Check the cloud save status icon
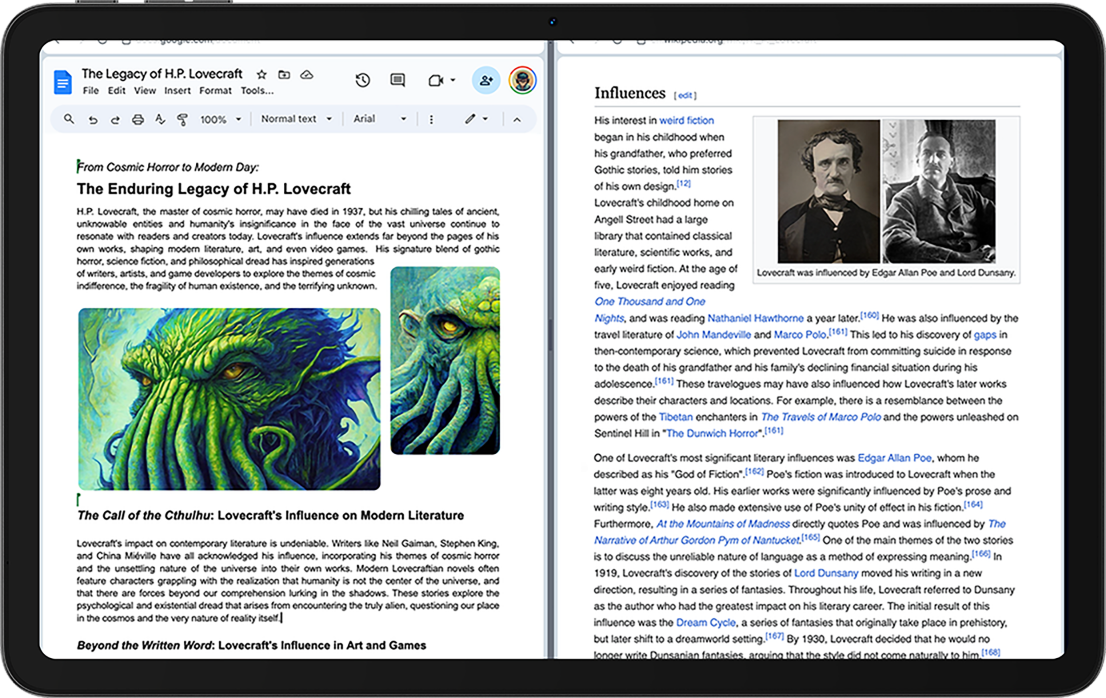Screen dimensions: 1106x698 [307, 74]
